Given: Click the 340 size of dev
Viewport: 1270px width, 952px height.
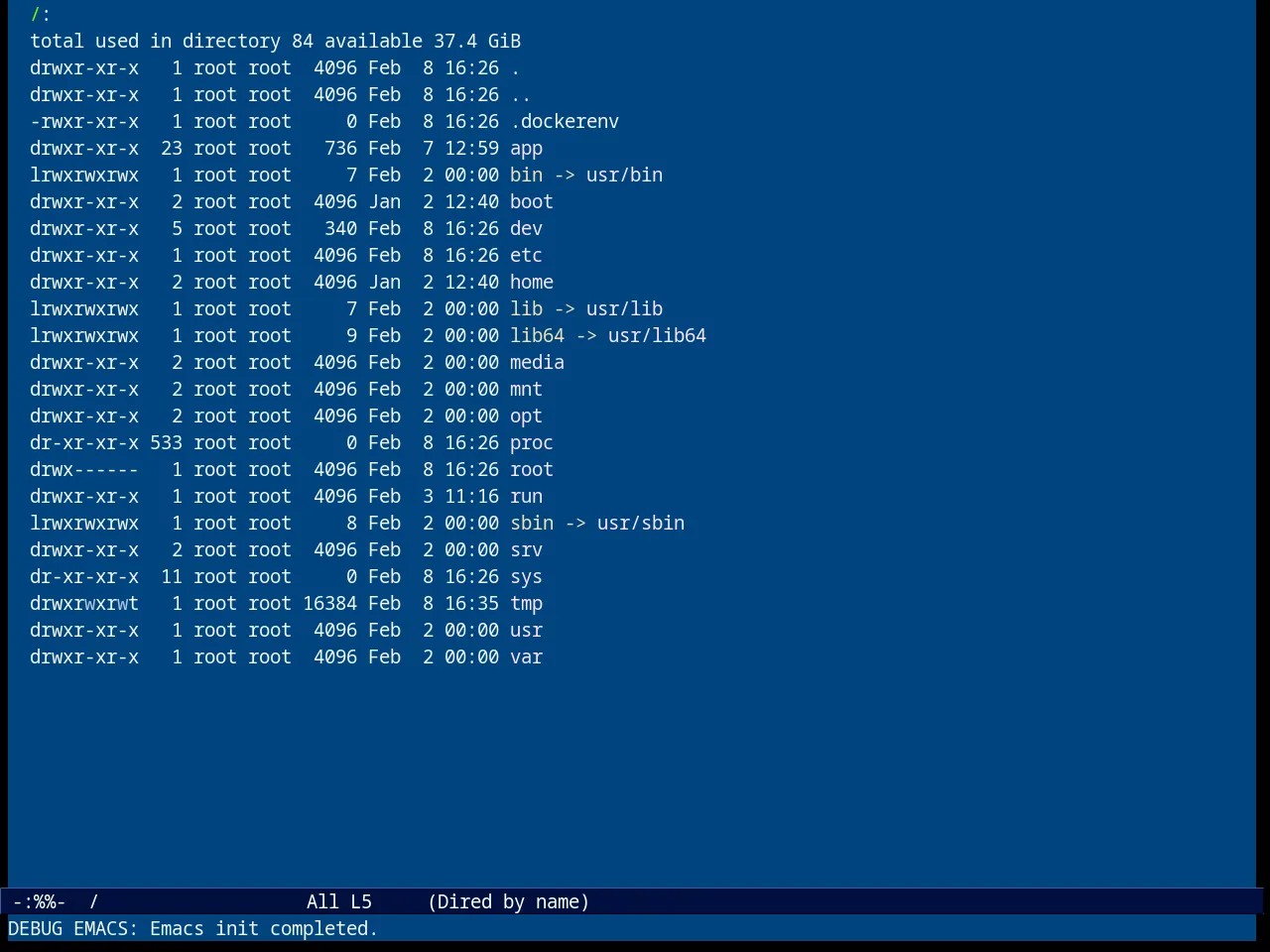Looking at the screenshot, I should coord(340,229).
